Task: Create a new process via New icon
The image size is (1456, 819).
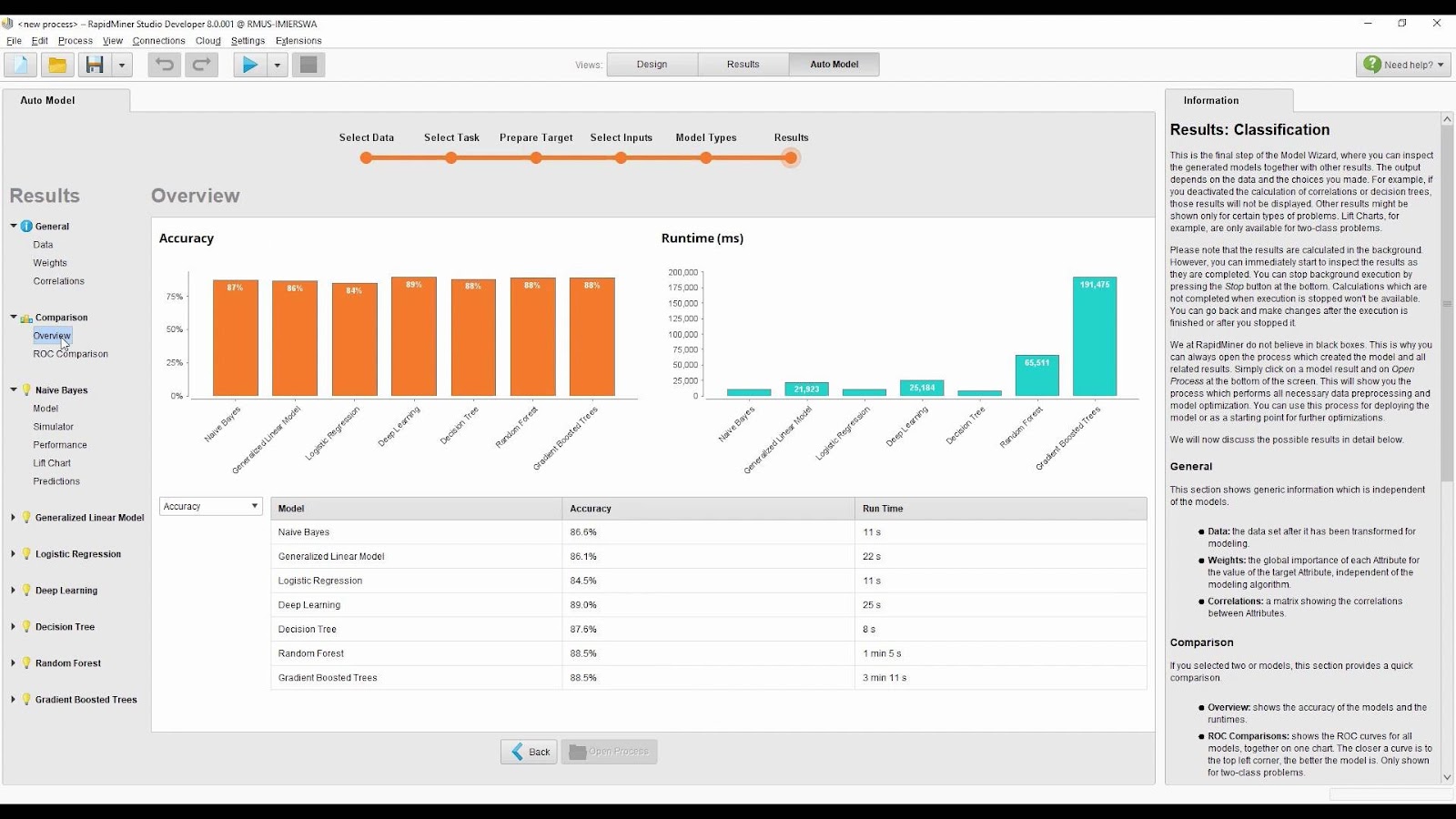Action: (x=19, y=64)
